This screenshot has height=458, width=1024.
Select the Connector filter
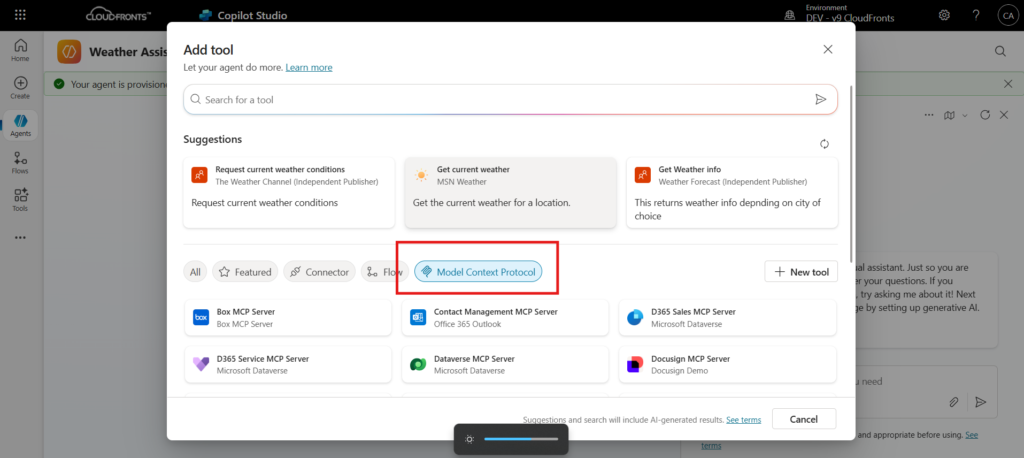point(319,272)
